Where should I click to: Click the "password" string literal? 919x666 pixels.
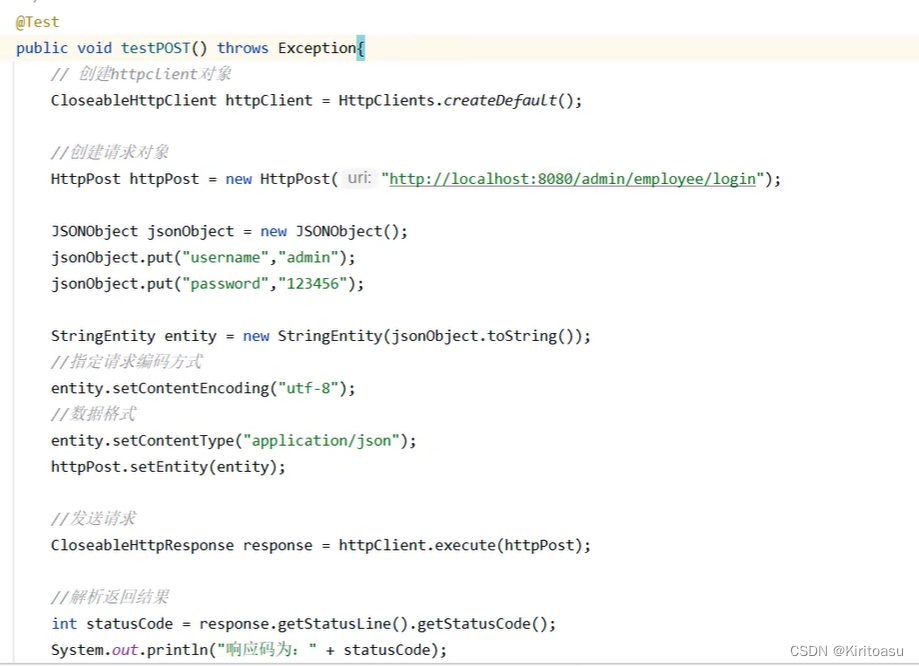(x=226, y=284)
